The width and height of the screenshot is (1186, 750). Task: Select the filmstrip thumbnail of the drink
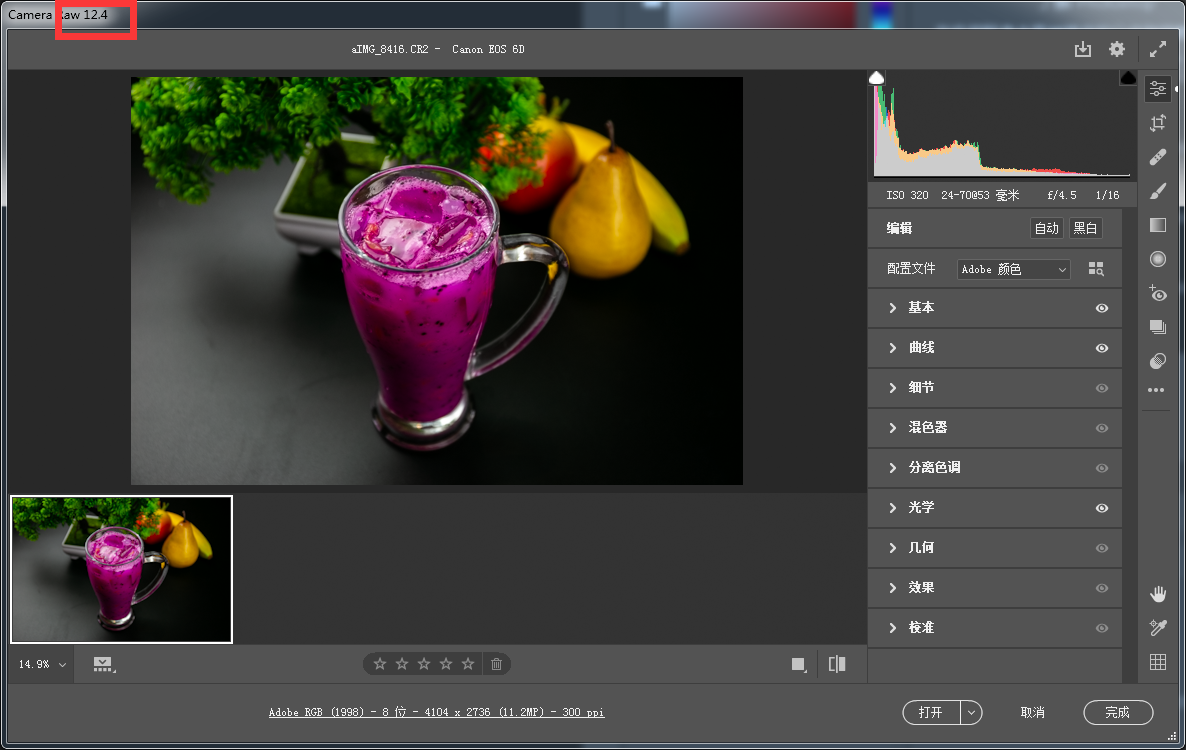[121, 569]
